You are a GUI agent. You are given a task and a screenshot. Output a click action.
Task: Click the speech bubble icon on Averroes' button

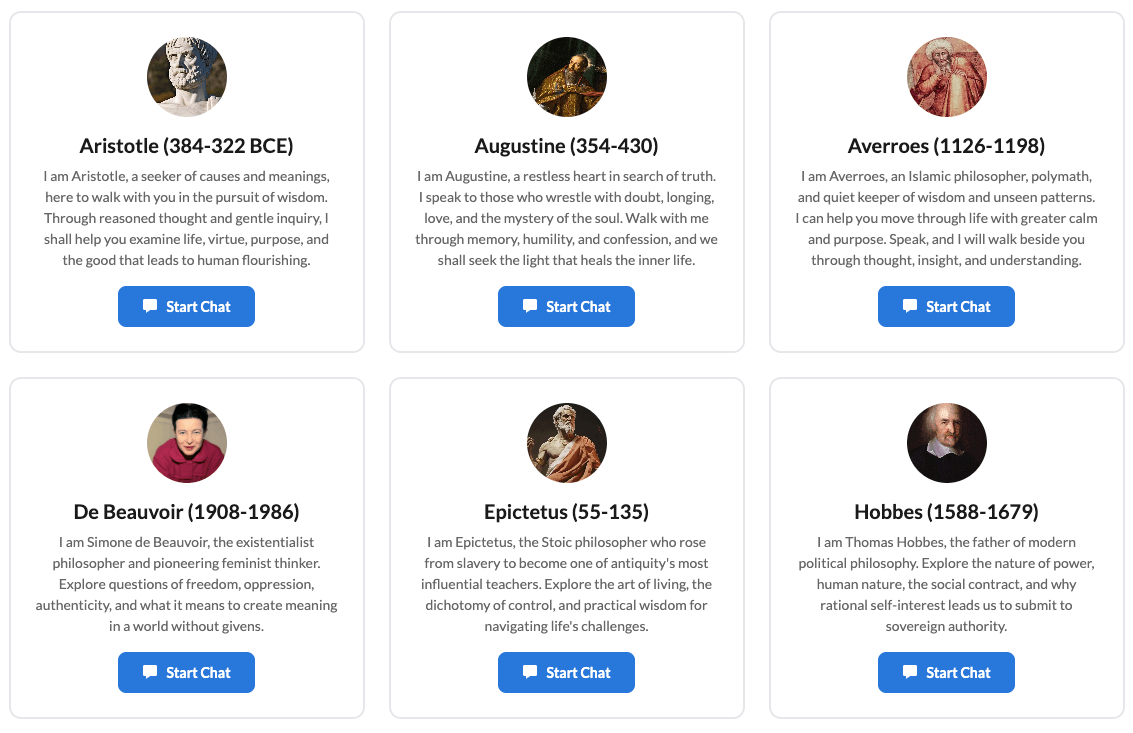[x=910, y=307]
